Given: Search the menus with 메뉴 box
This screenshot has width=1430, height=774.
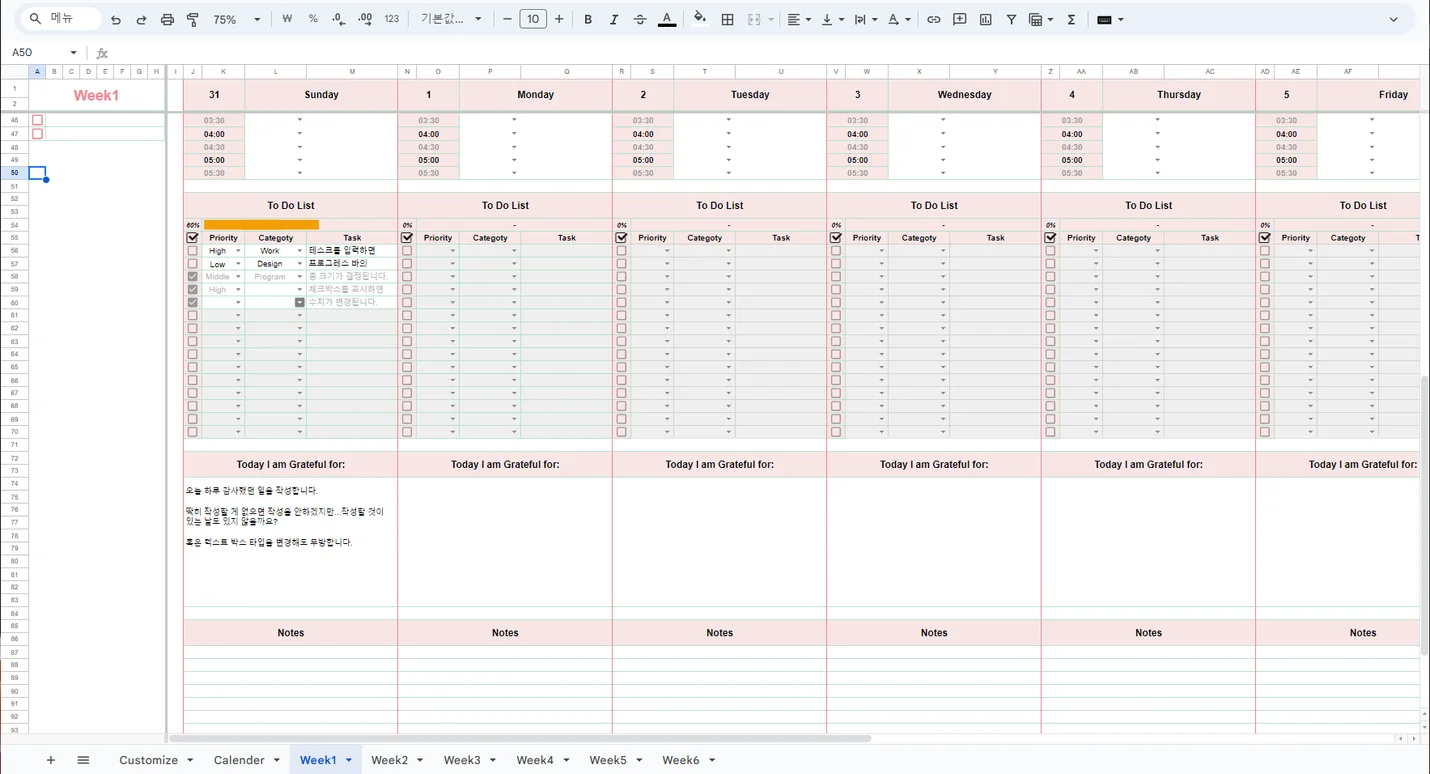Looking at the screenshot, I should point(62,19).
